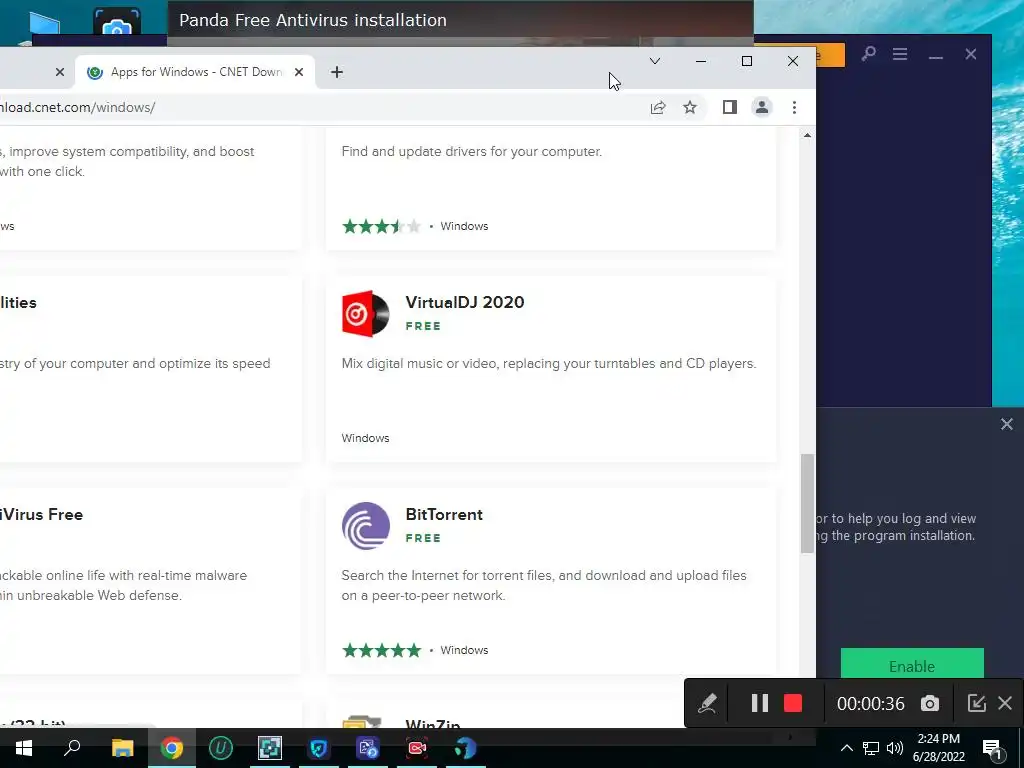Image resolution: width=1024 pixels, height=768 pixels.
Task: Click Windows label on VirtualDJ card
Action: click(x=365, y=438)
